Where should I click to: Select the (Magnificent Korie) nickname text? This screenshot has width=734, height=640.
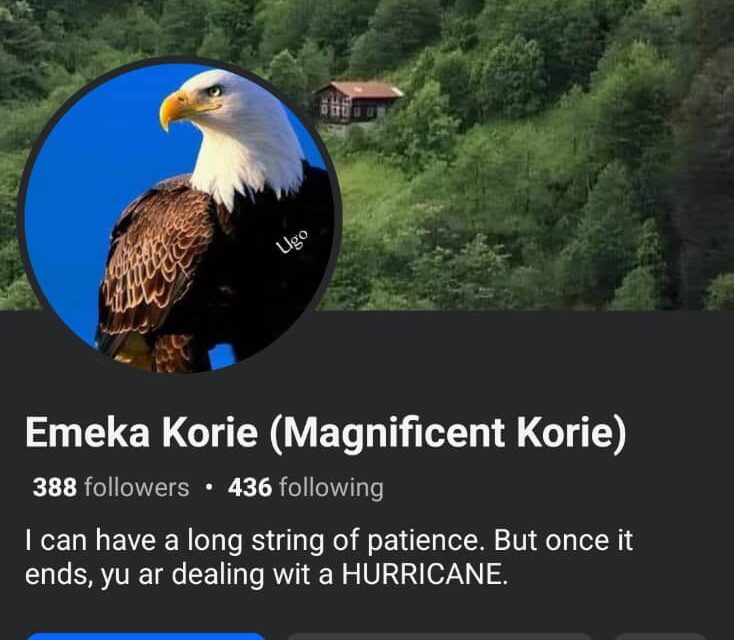tap(448, 433)
